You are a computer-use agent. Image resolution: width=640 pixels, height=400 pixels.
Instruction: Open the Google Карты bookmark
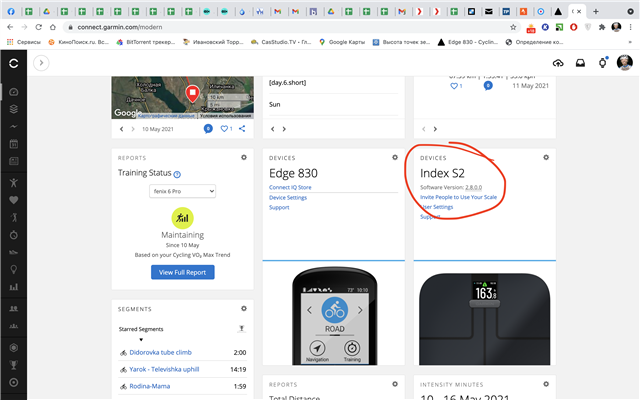[342, 42]
